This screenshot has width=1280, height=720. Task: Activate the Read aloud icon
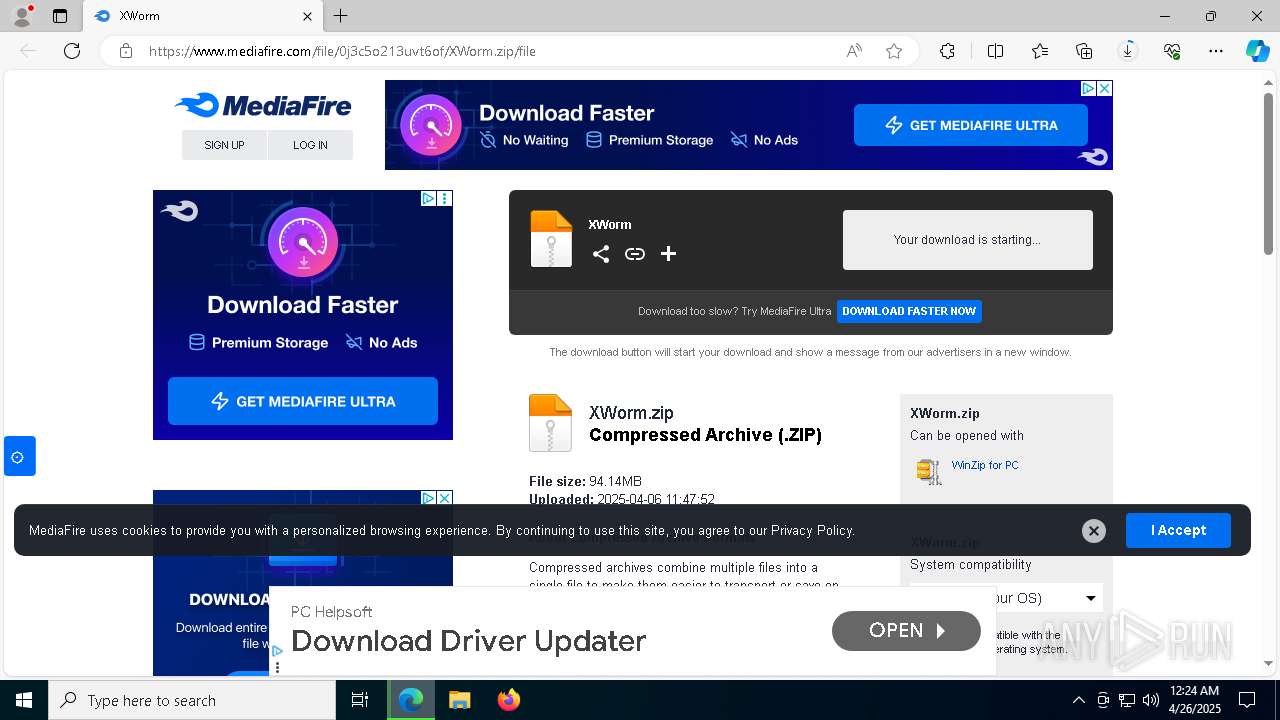[854, 51]
